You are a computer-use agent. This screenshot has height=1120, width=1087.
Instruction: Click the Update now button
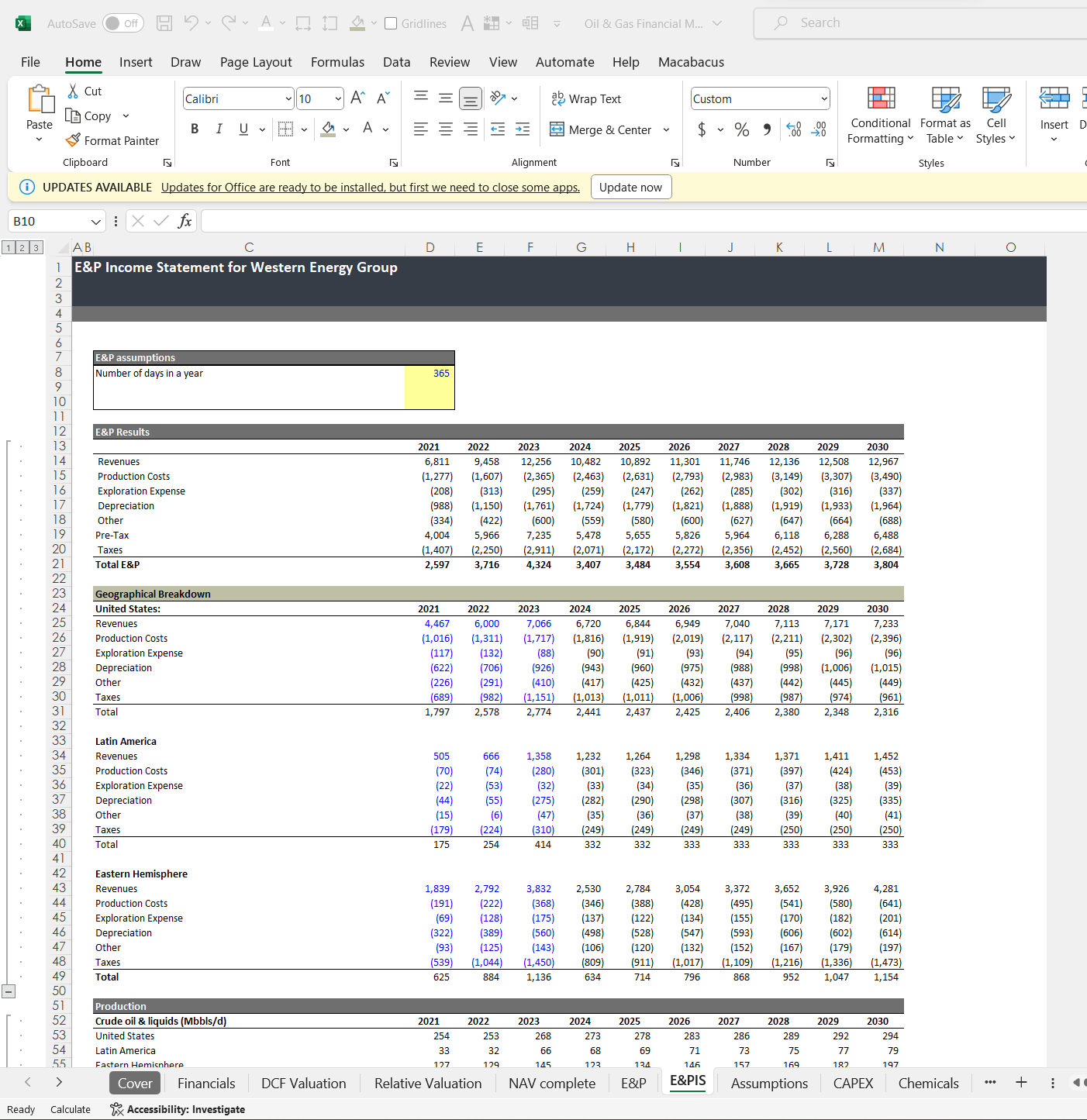(x=631, y=187)
